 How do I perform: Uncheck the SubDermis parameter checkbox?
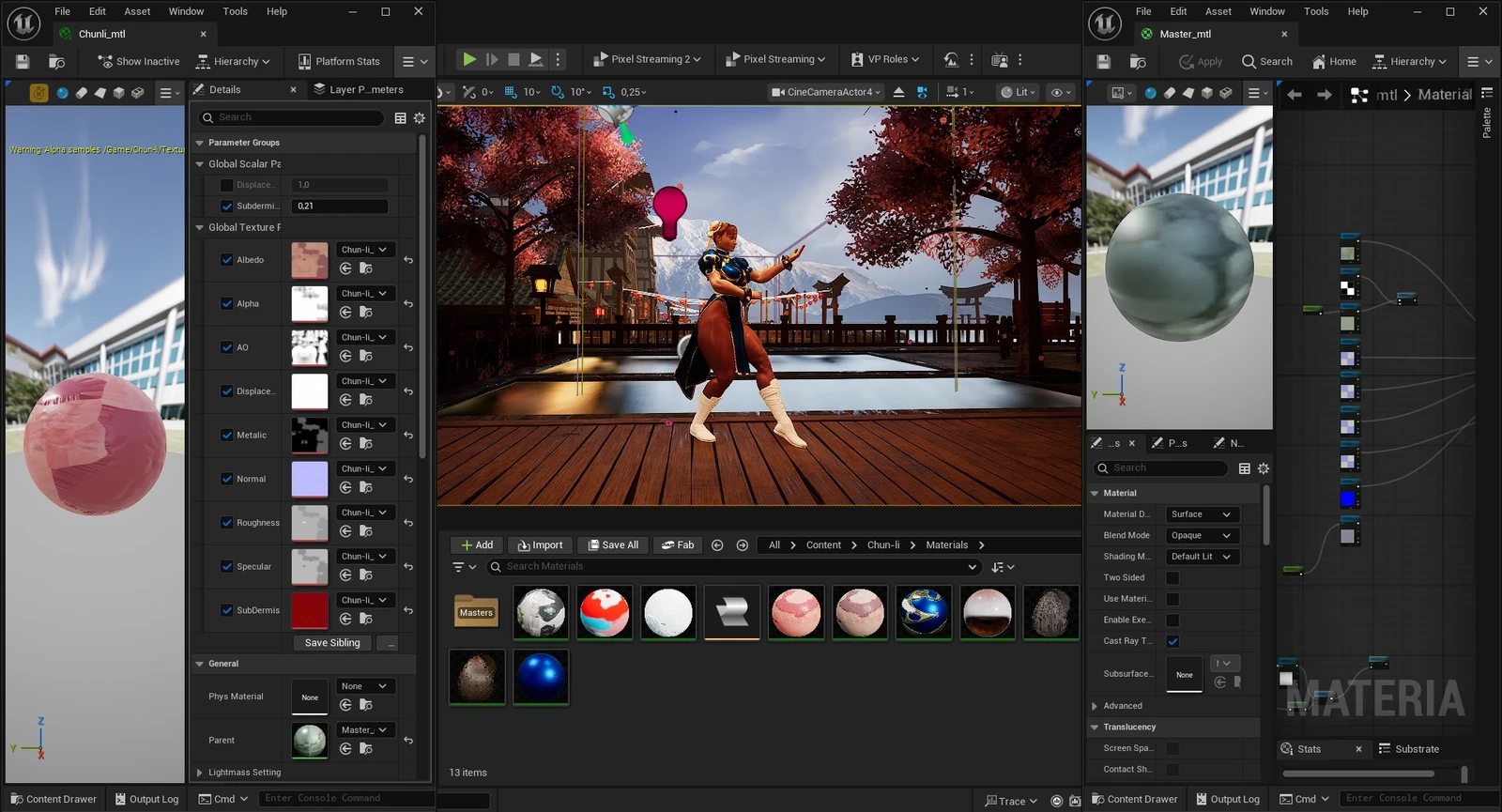[226, 610]
